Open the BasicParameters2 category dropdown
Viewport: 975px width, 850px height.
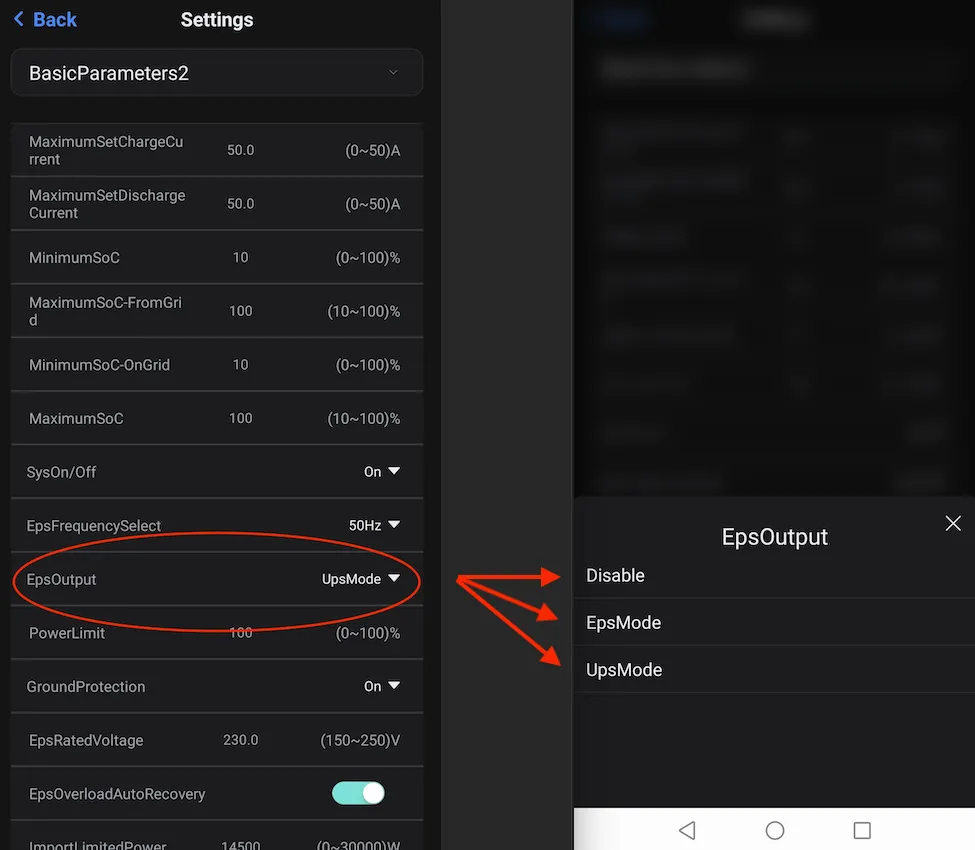[x=217, y=73]
